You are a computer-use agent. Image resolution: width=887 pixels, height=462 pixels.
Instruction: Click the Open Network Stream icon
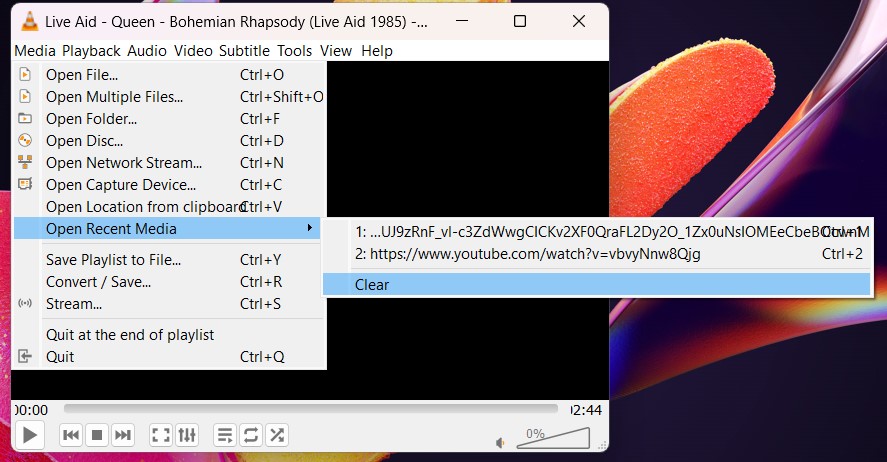pyautogui.click(x=25, y=162)
